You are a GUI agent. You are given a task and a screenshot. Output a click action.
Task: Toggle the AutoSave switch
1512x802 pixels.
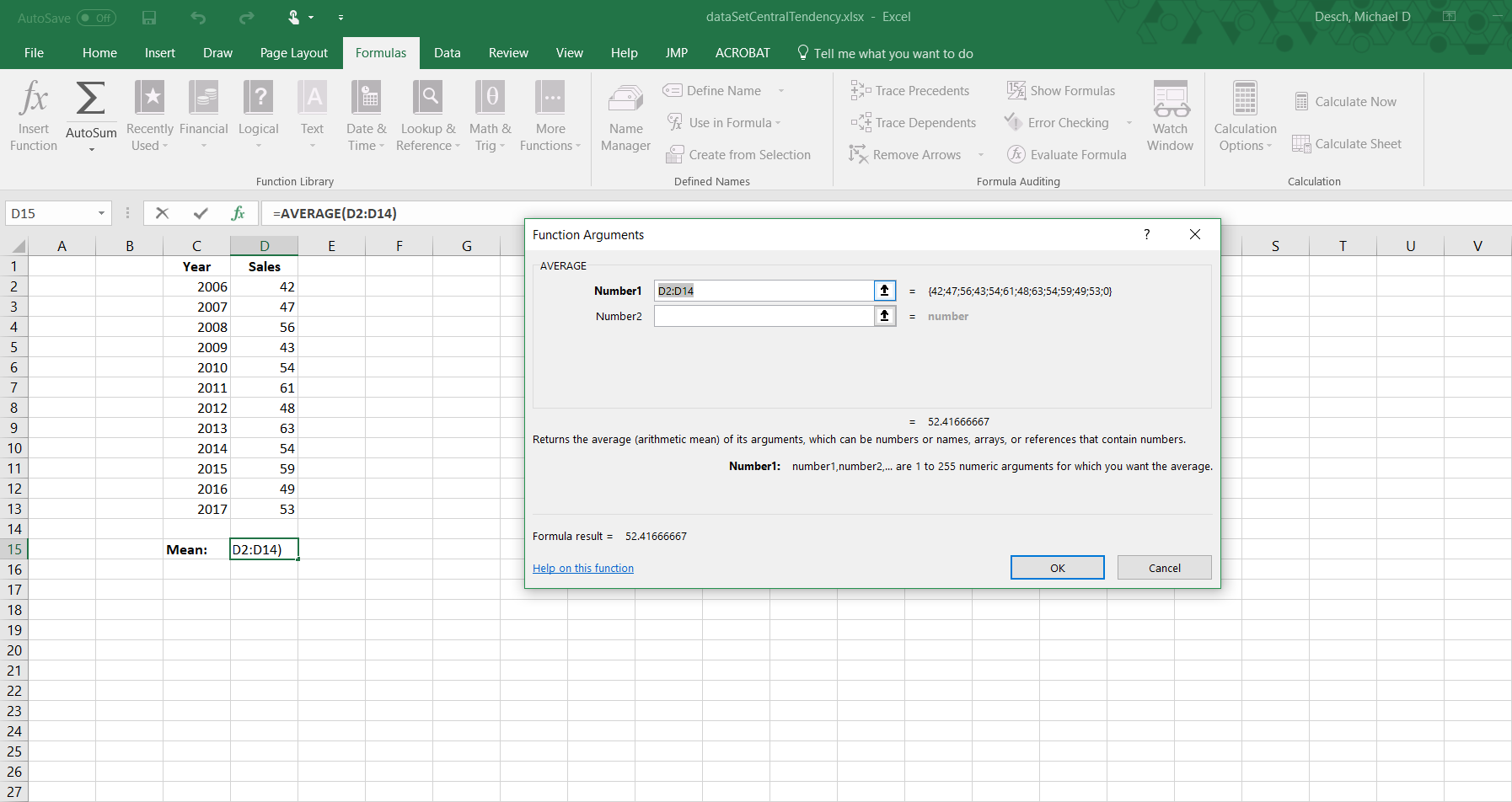point(96,18)
